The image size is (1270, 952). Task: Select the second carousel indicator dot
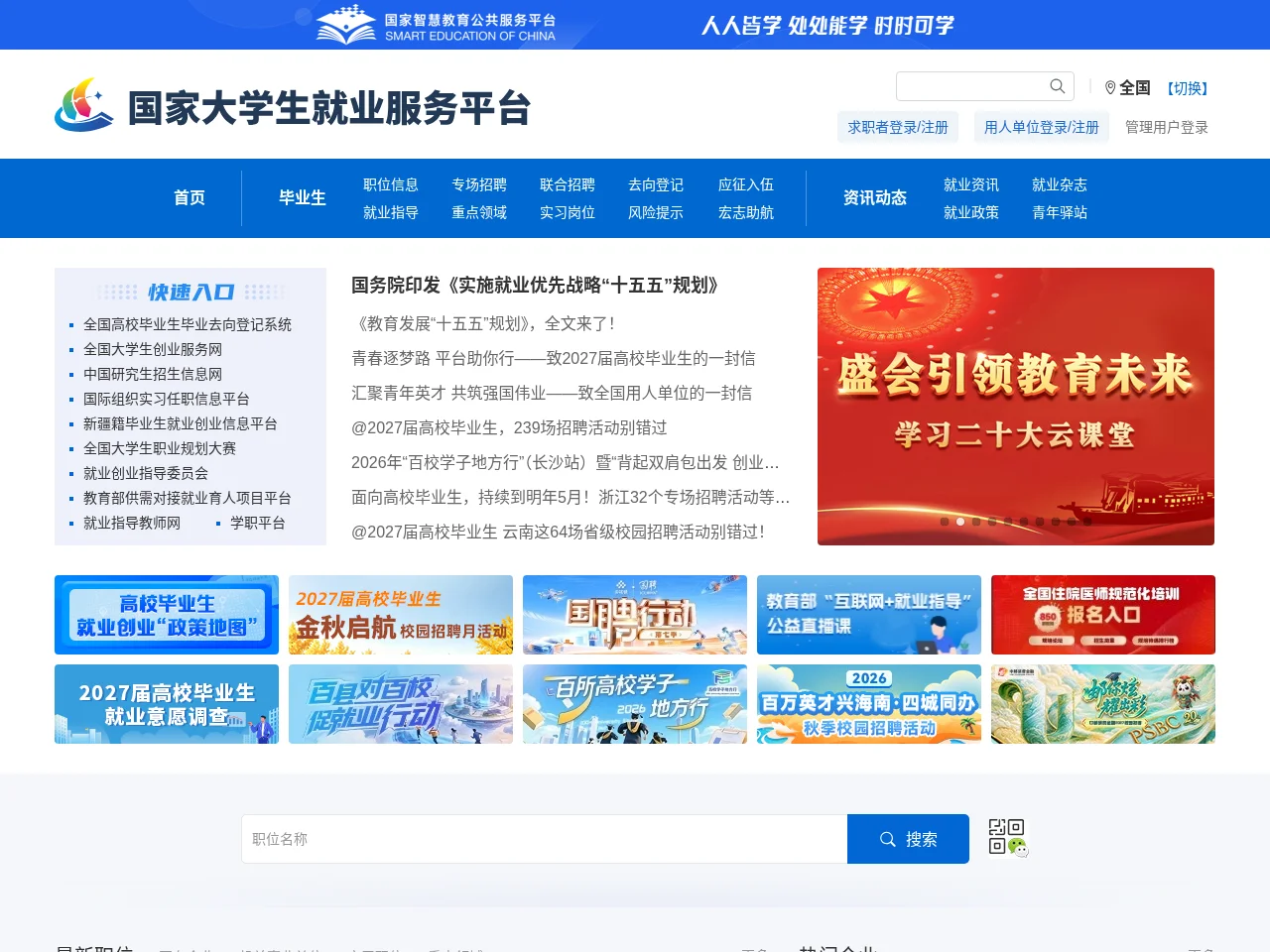(x=960, y=522)
